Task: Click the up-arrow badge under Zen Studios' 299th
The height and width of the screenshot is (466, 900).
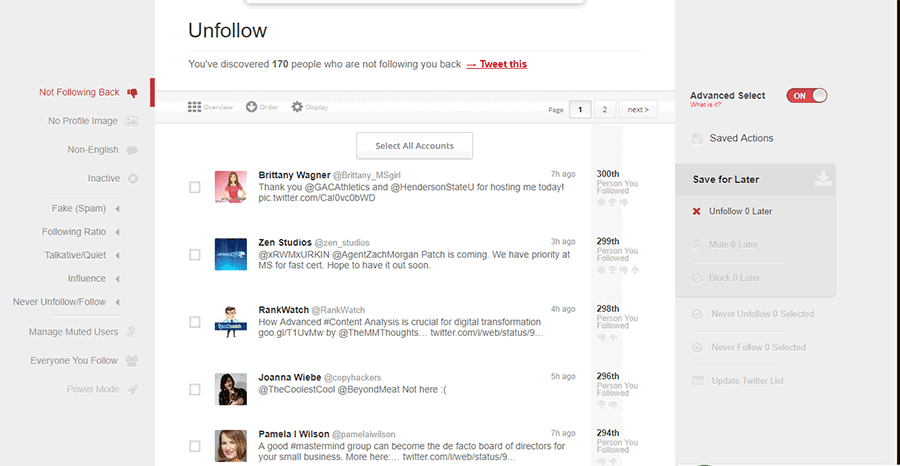Action: [x=635, y=270]
